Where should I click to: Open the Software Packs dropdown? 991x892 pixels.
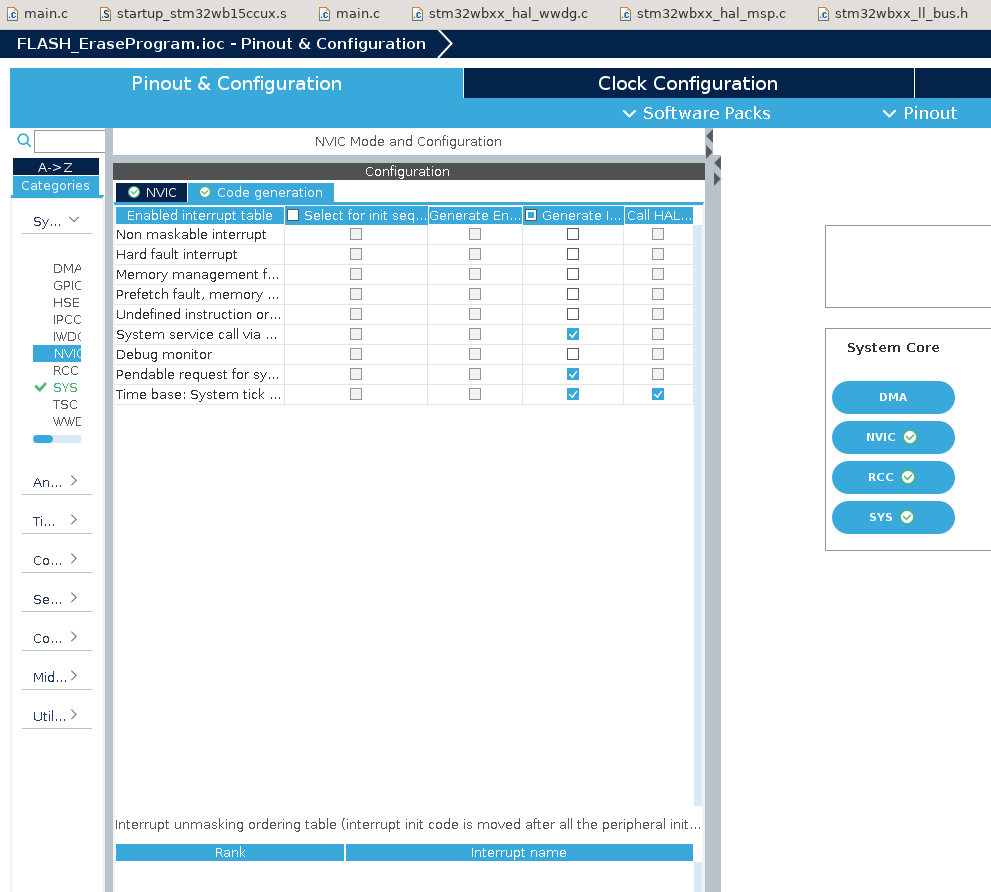click(696, 113)
